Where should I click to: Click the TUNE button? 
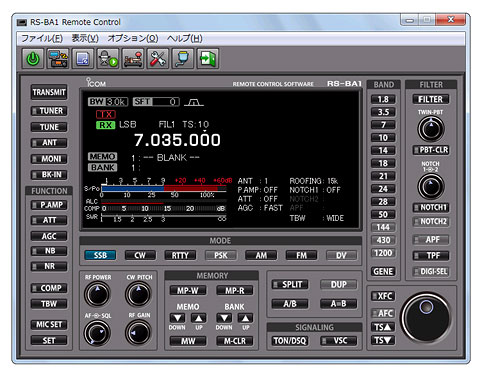[49, 127]
